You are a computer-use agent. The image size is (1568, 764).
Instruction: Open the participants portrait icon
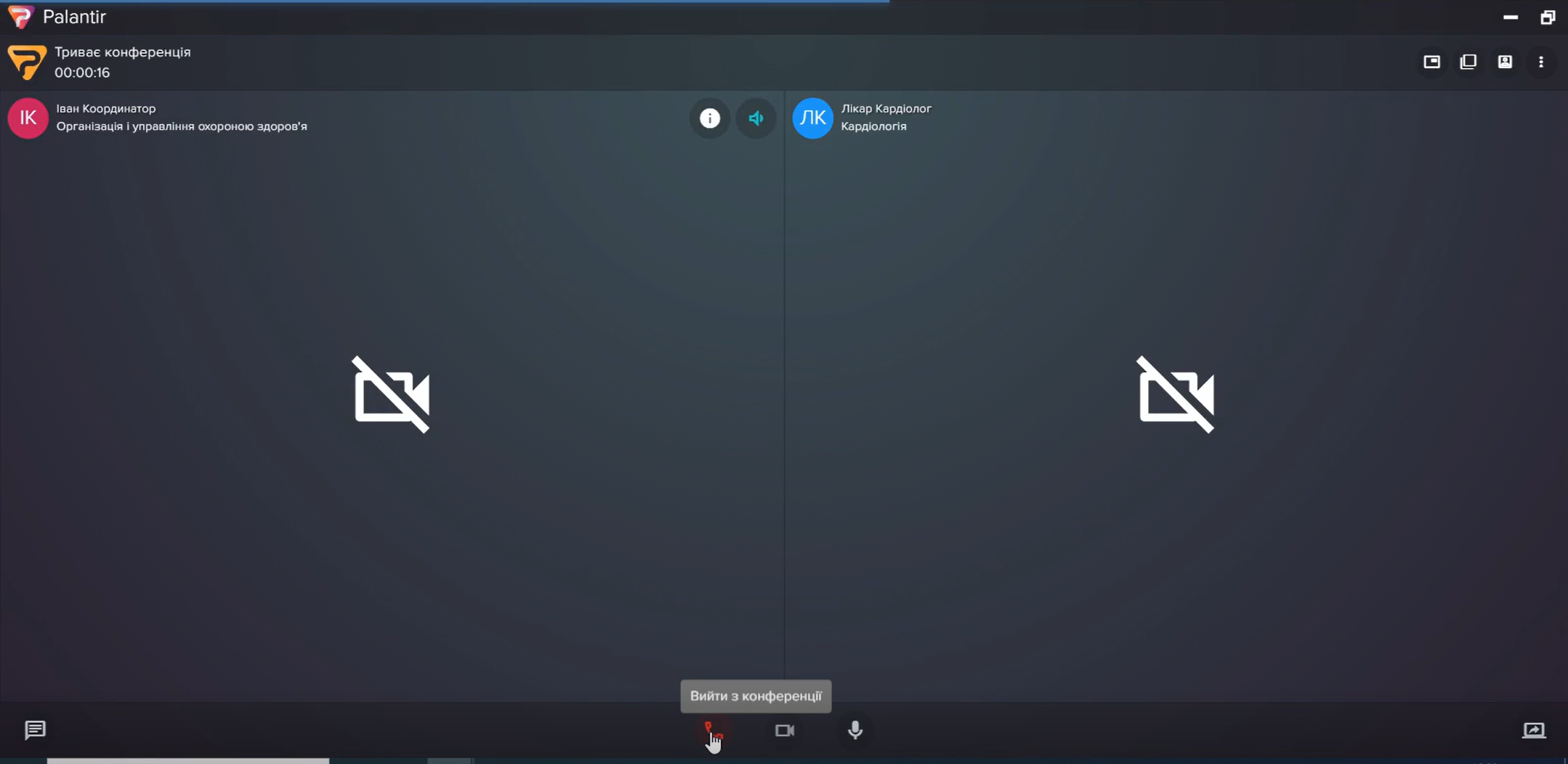click(x=1505, y=62)
